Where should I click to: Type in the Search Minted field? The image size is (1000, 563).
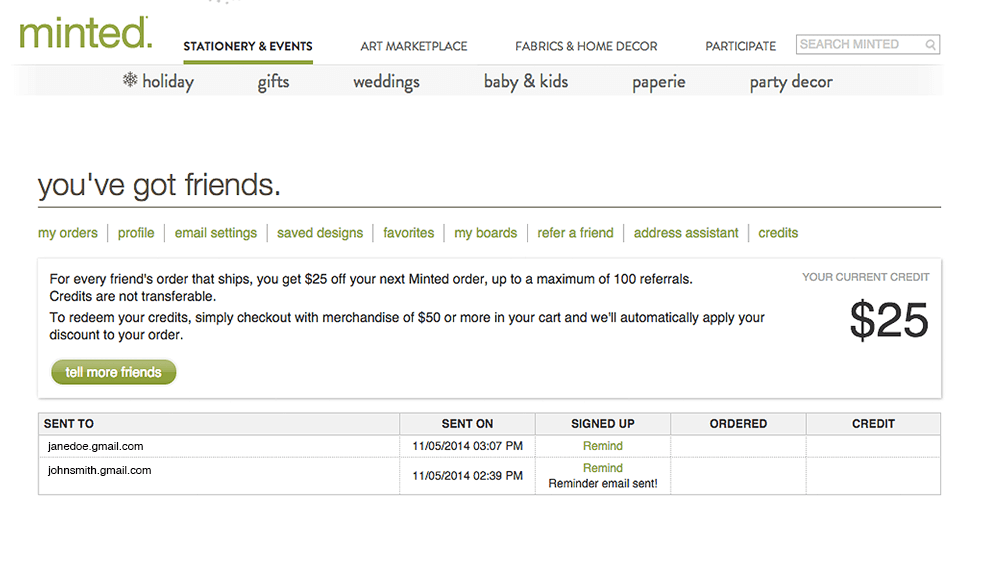(860, 45)
